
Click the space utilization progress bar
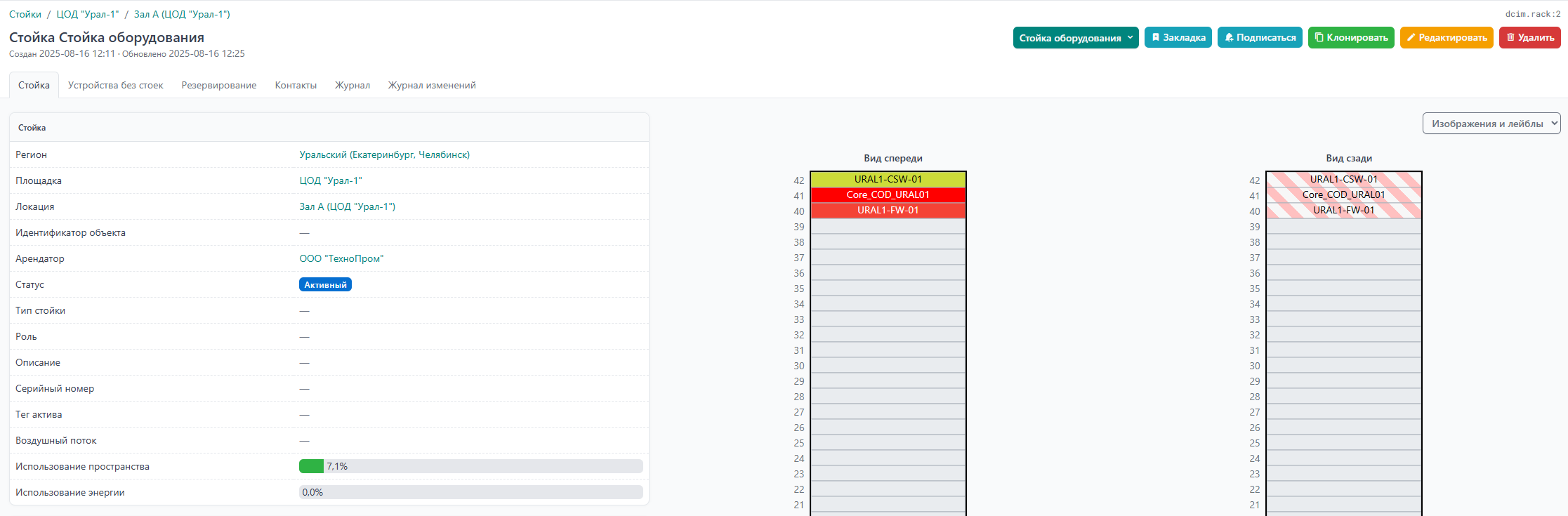[x=470, y=467]
